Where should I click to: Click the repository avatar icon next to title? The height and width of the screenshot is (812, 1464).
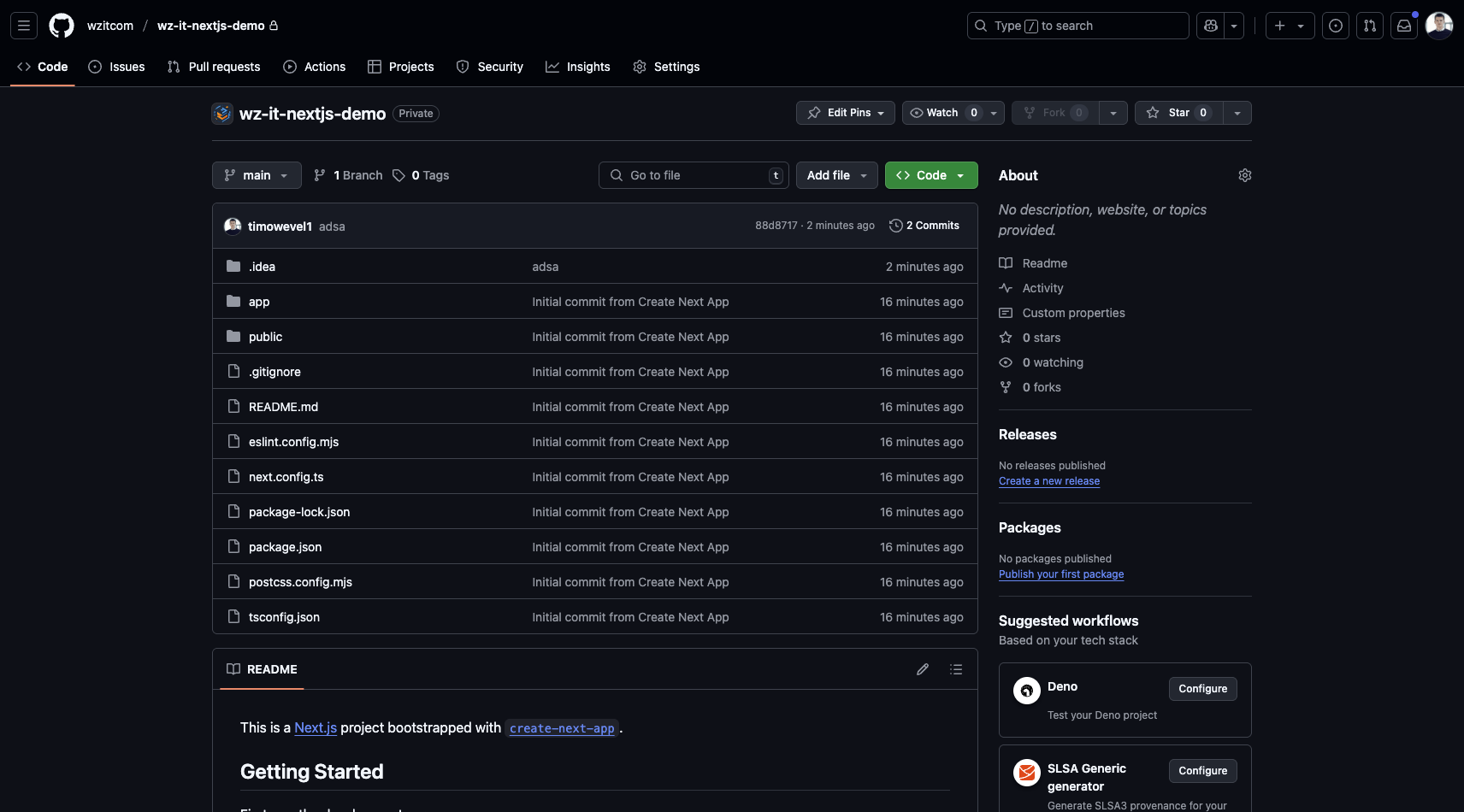222,113
